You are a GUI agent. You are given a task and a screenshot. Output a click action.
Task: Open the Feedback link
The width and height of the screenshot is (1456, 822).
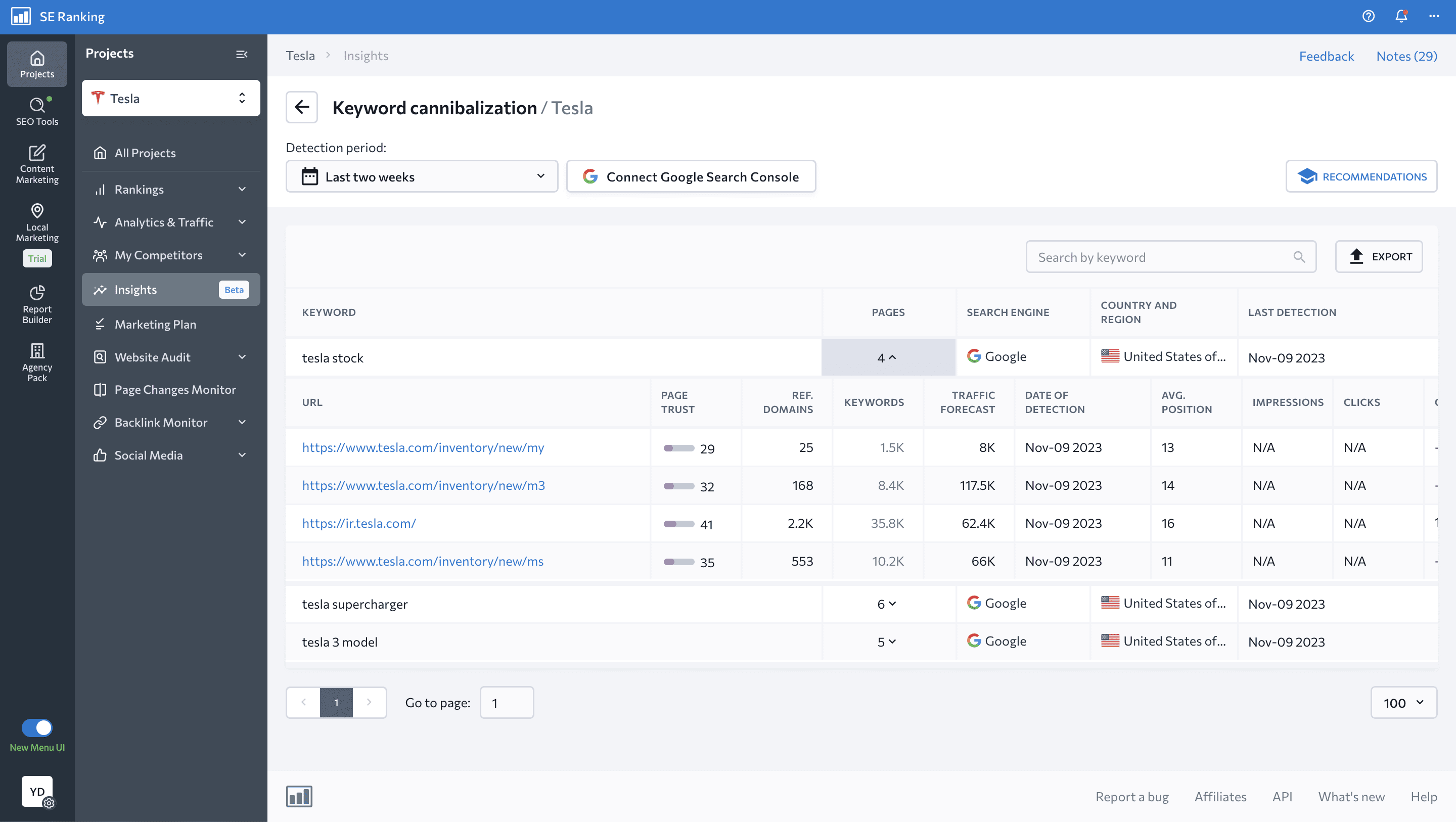click(x=1326, y=56)
